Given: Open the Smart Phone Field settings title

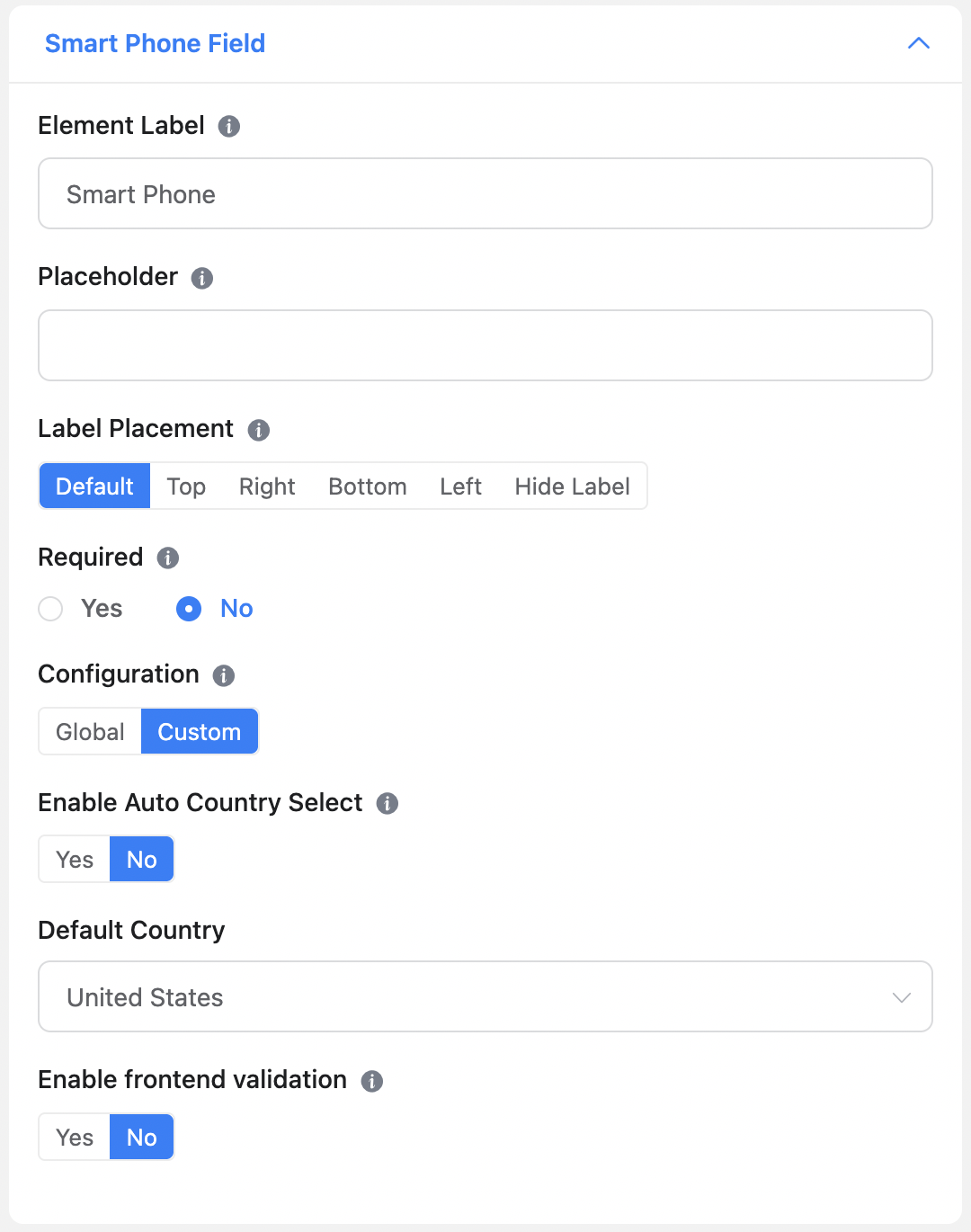Looking at the screenshot, I should click(155, 43).
